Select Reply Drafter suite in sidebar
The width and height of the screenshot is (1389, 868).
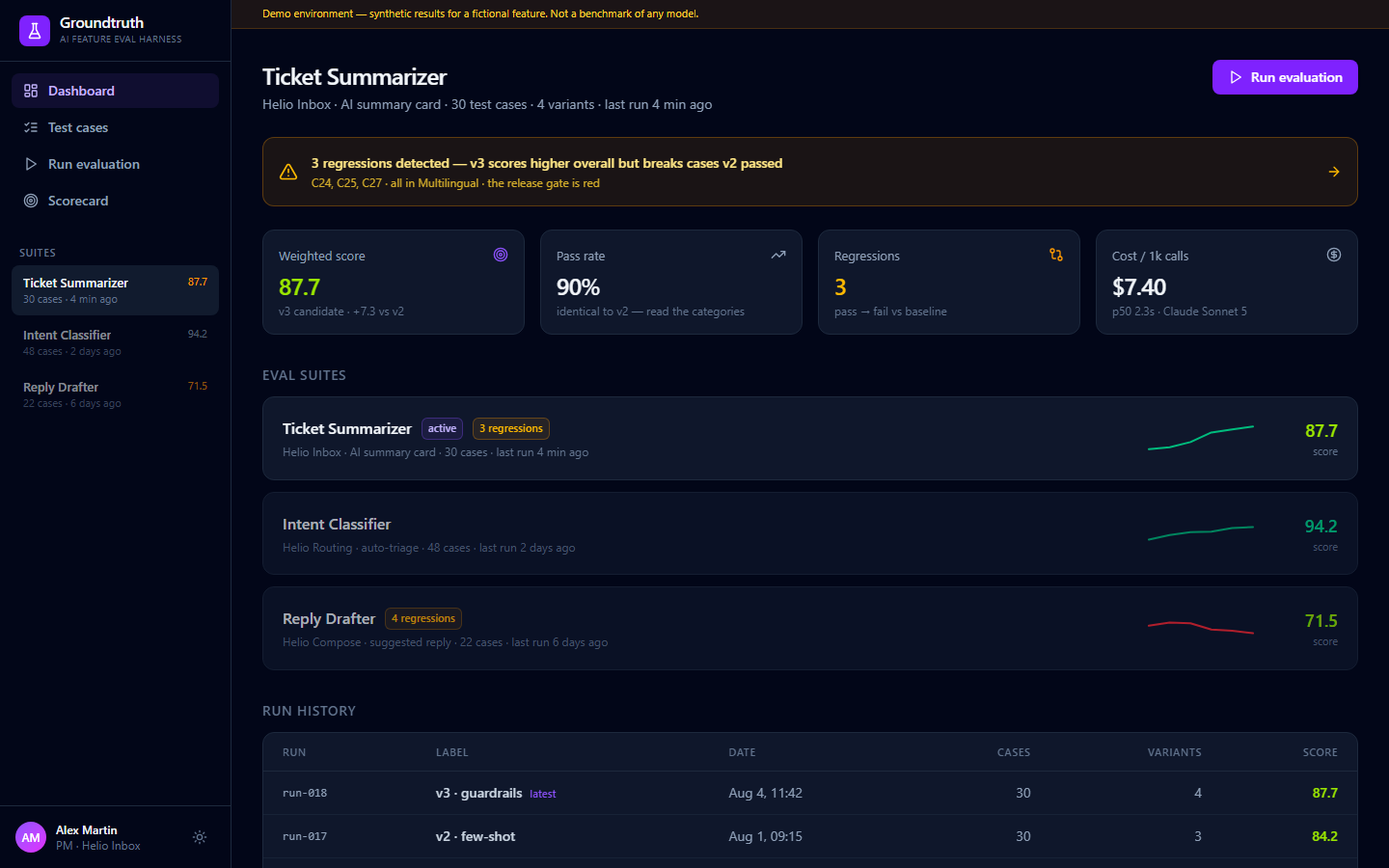point(116,394)
